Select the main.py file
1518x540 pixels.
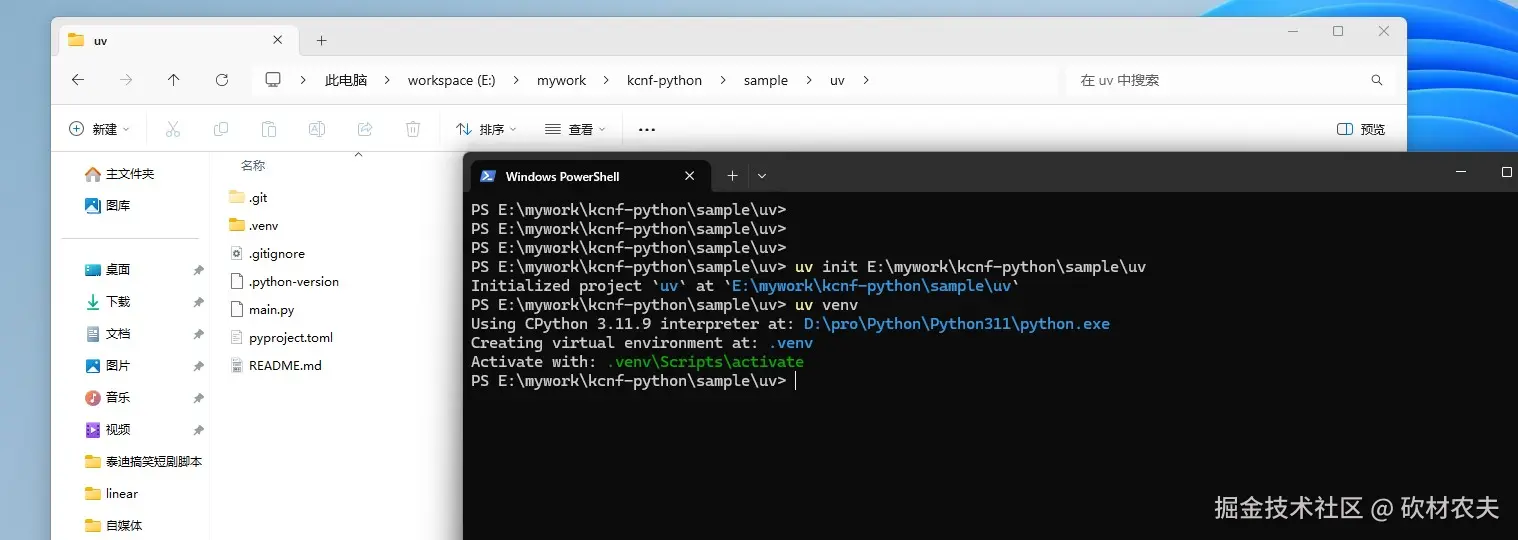pos(261,309)
